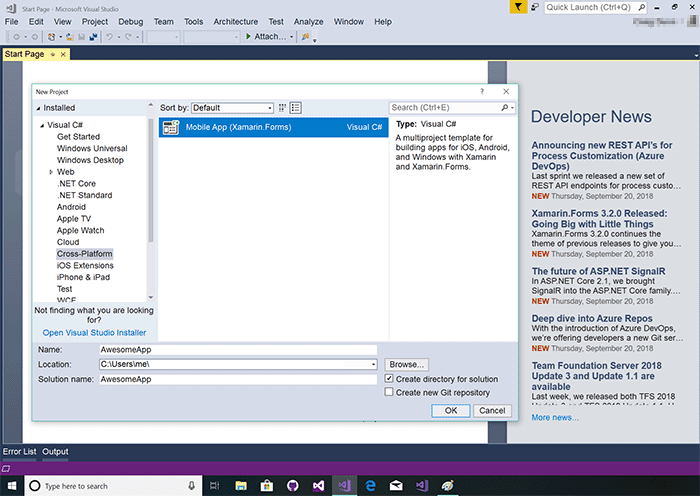This screenshot has width=700, height=496.
Task: Switch template list to medium icons list view
Action: (296, 108)
